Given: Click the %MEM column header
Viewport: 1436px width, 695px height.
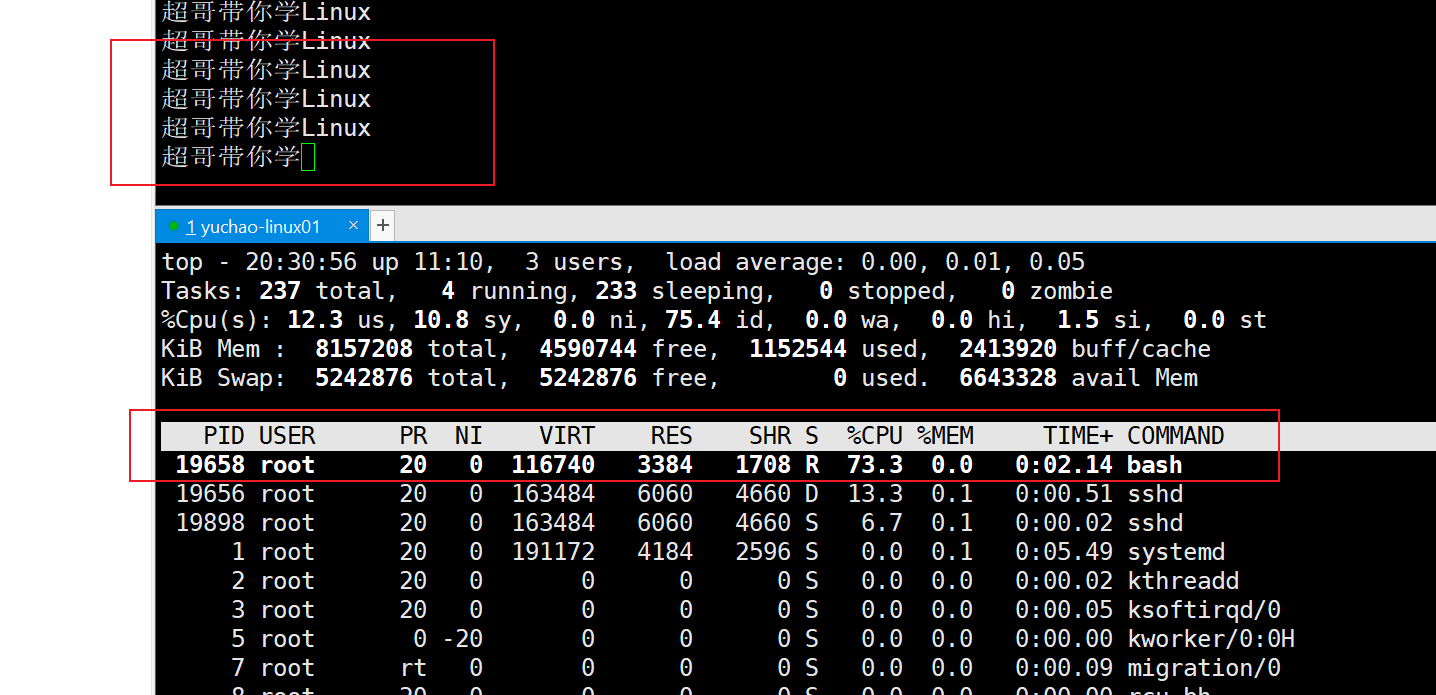Looking at the screenshot, I should click(945, 436).
